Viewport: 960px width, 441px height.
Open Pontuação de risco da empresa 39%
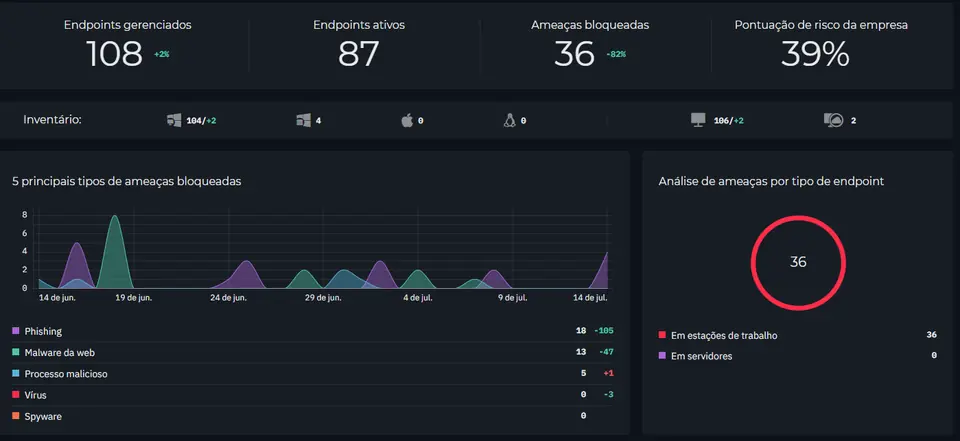coord(815,54)
